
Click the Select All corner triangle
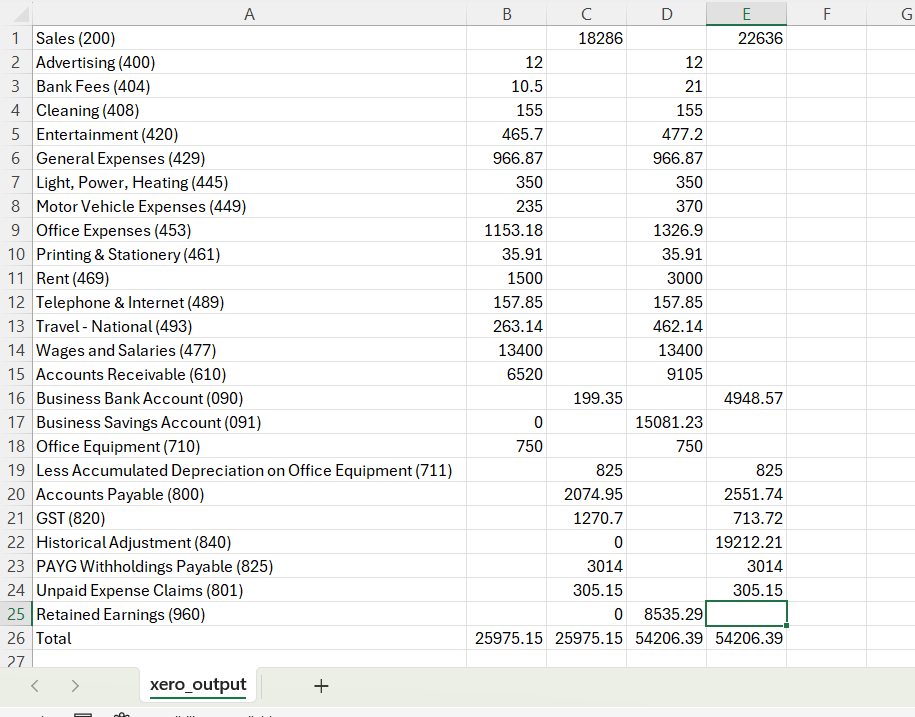tap(16, 13)
